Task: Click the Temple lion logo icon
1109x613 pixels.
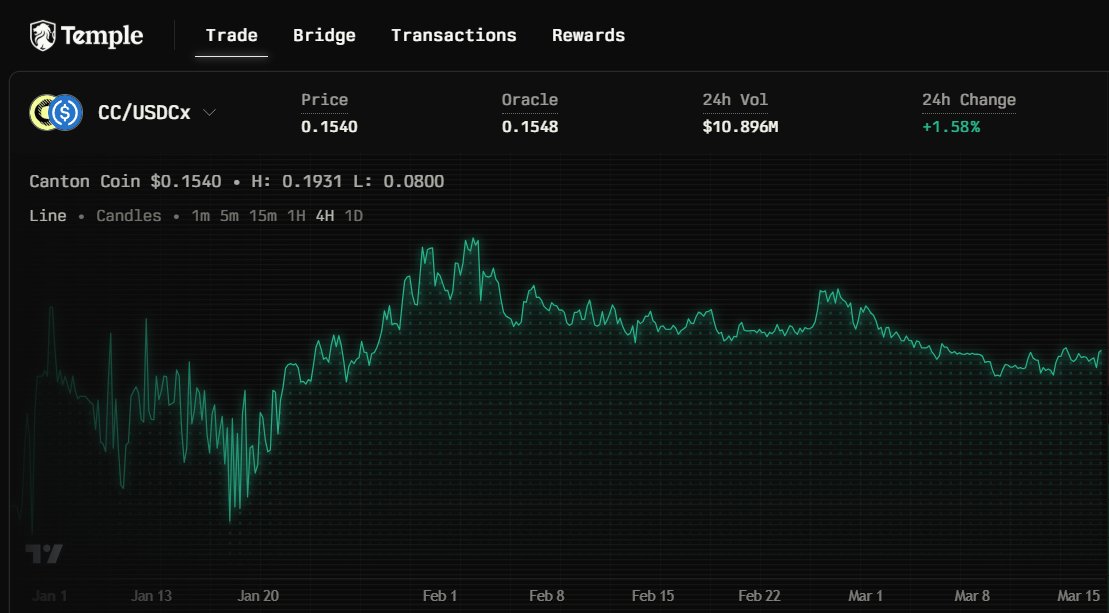Action: pyautogui.click(x=42, y=35)
